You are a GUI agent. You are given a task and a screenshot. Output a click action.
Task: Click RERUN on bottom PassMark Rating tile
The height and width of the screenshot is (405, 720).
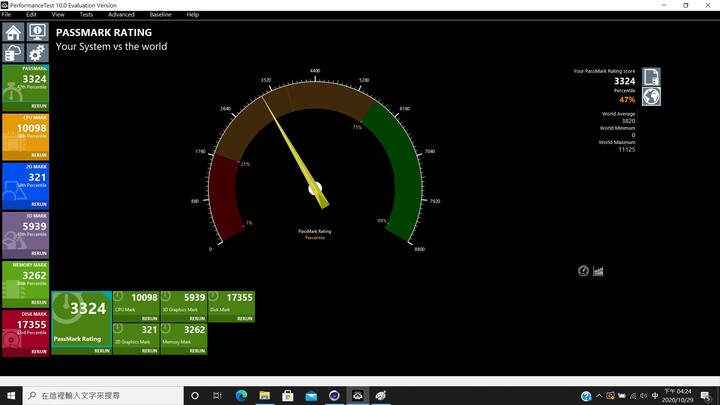(102, 351)
